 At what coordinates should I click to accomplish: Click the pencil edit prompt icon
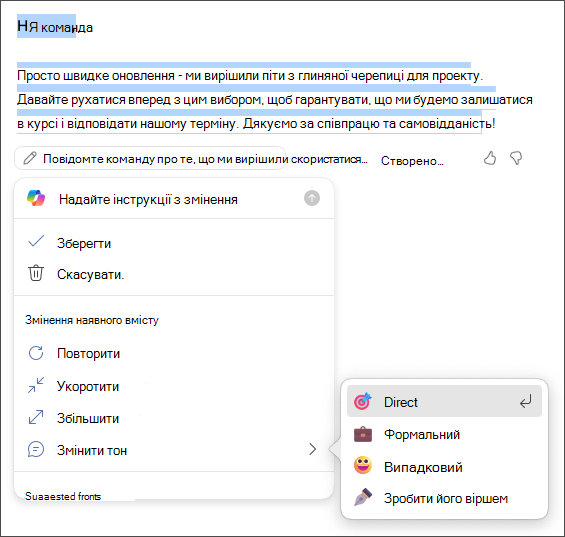pyautogui.click(x=30, y=158)
